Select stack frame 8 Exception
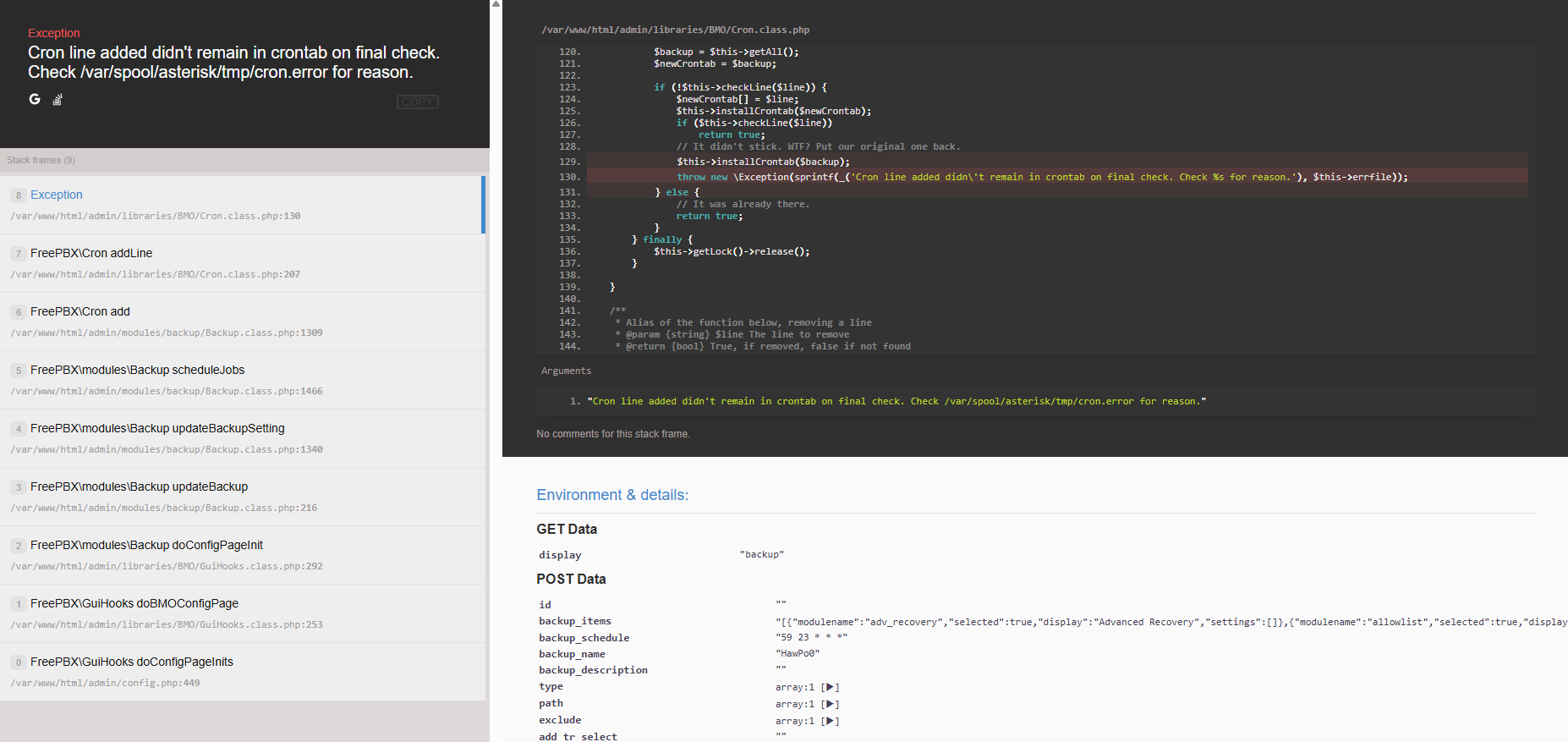The image size is (1568, 742). [x=242, y=205]
